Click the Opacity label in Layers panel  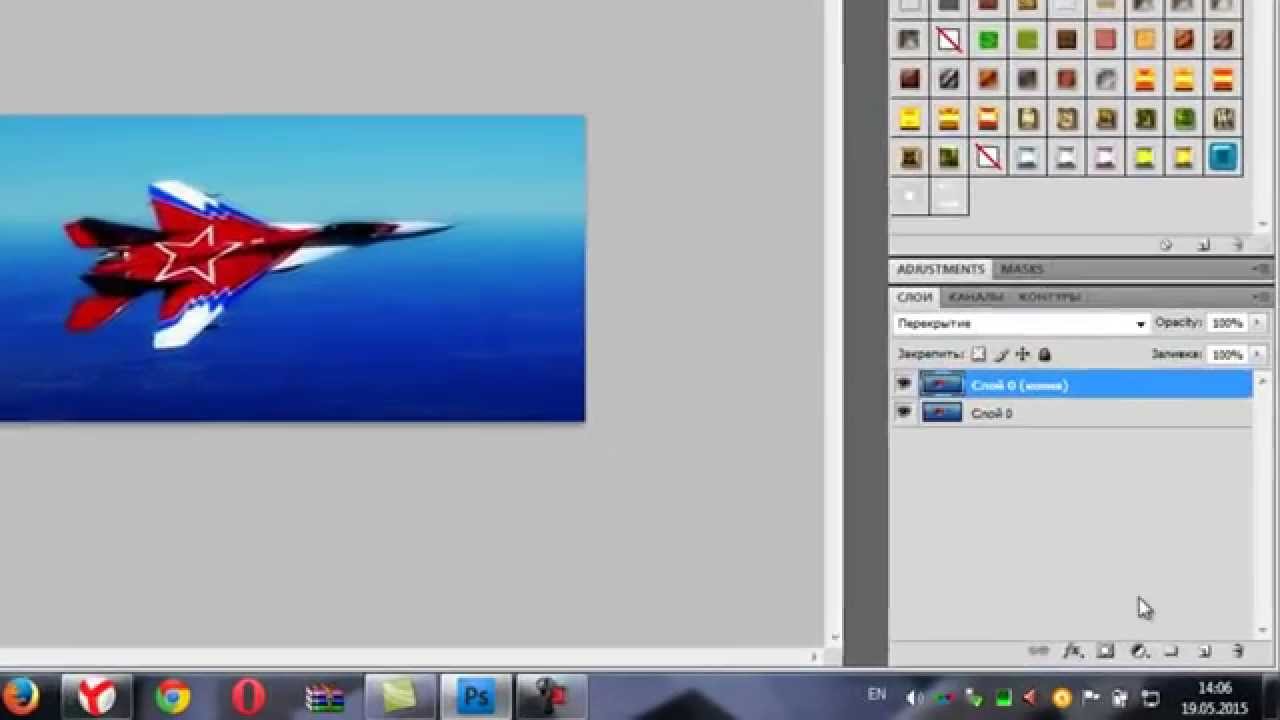[x=1178, y=323]
